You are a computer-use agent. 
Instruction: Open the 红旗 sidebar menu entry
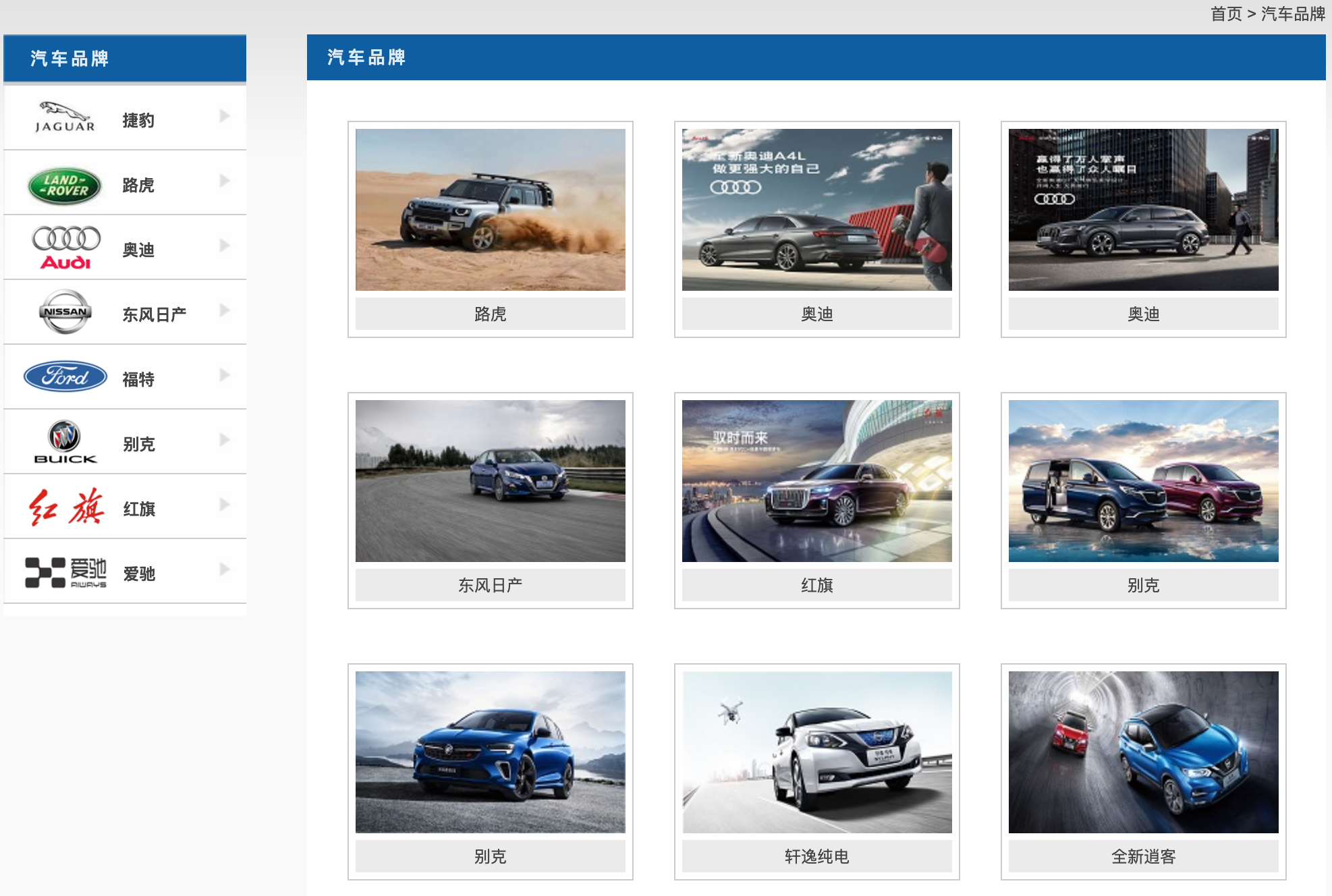(125, 507)
